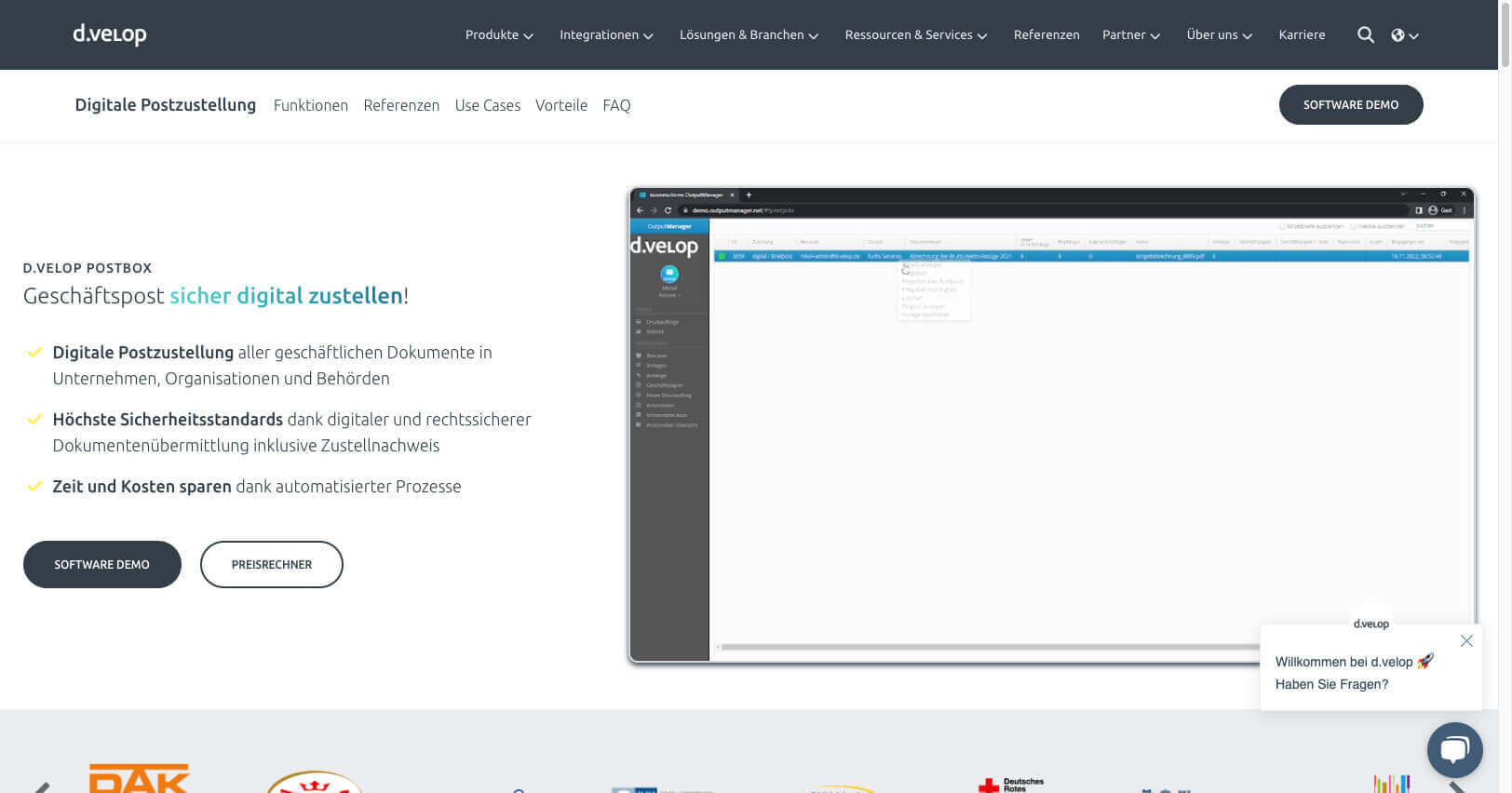Open the chat bubble widget
The image size is (1512, 793).
coord(1454,750)
